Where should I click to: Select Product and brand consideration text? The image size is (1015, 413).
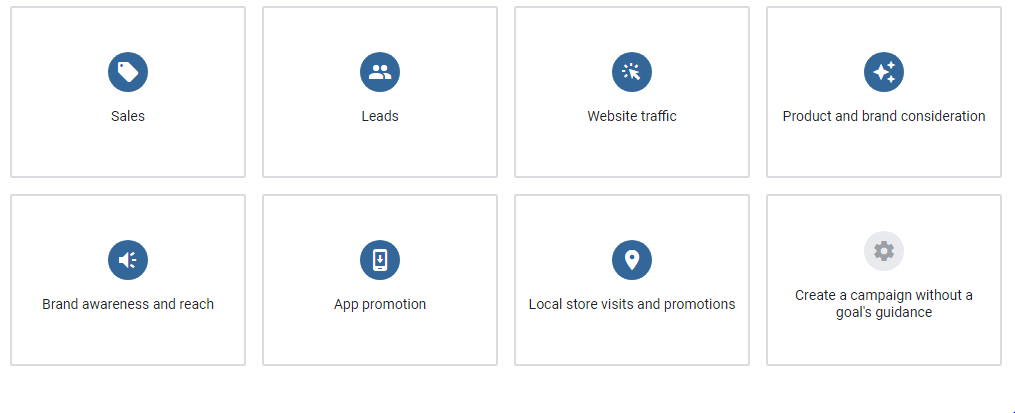(884, 116)
